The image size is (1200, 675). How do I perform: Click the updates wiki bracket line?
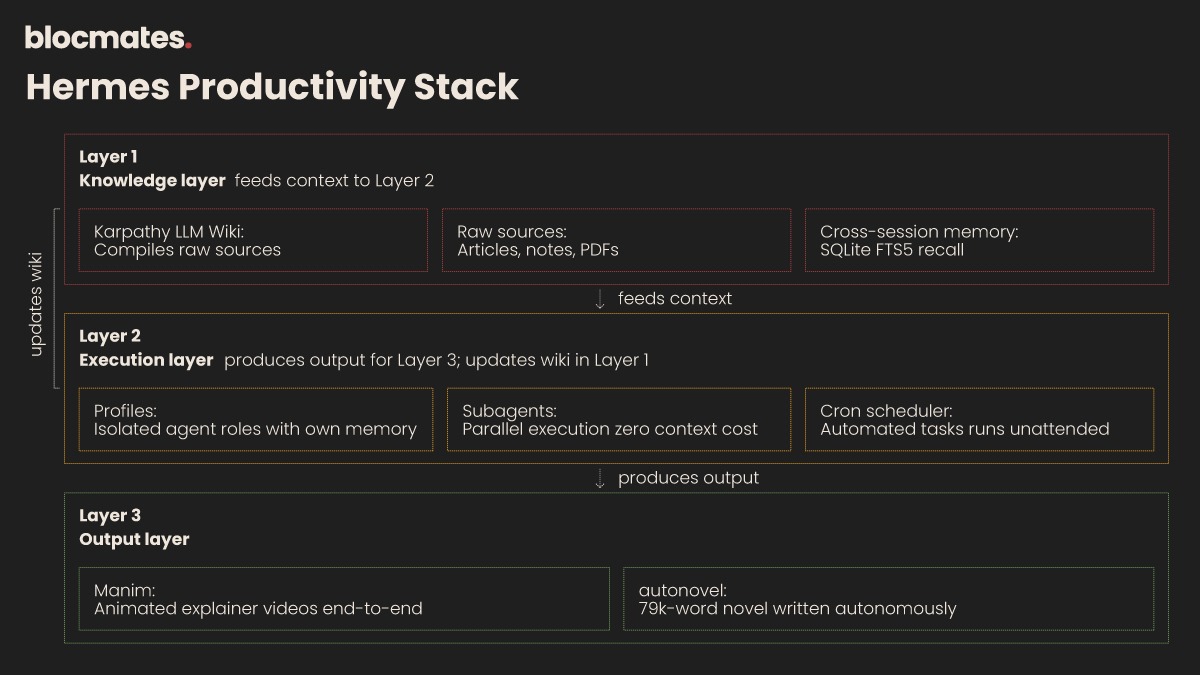[x=56, y=298]
